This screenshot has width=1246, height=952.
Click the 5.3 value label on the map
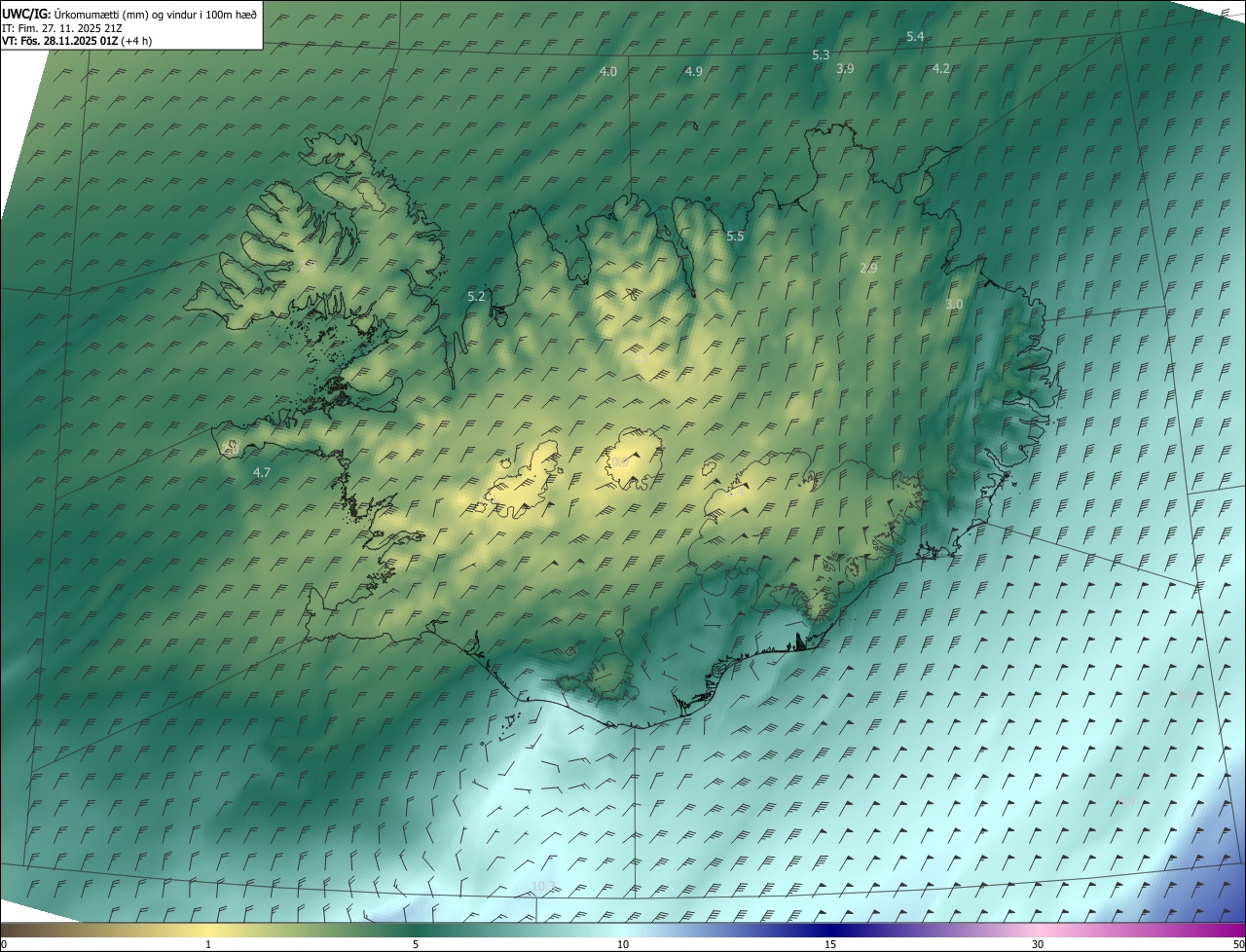[821, 55]
